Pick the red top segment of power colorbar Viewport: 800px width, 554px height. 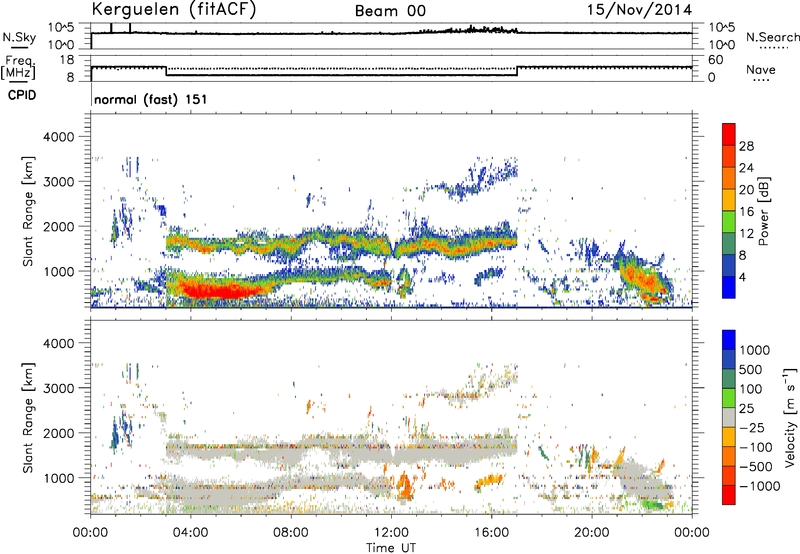click(729, 134)
